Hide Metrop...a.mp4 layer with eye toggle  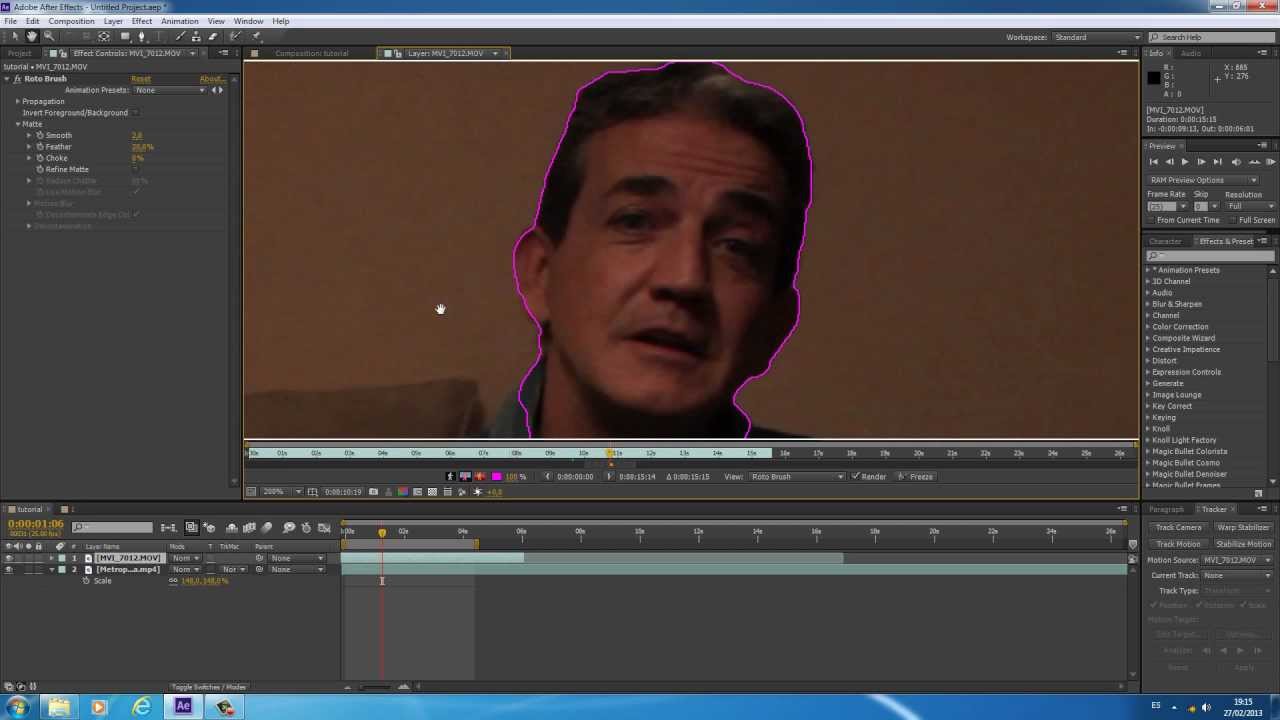click(9, 570)
